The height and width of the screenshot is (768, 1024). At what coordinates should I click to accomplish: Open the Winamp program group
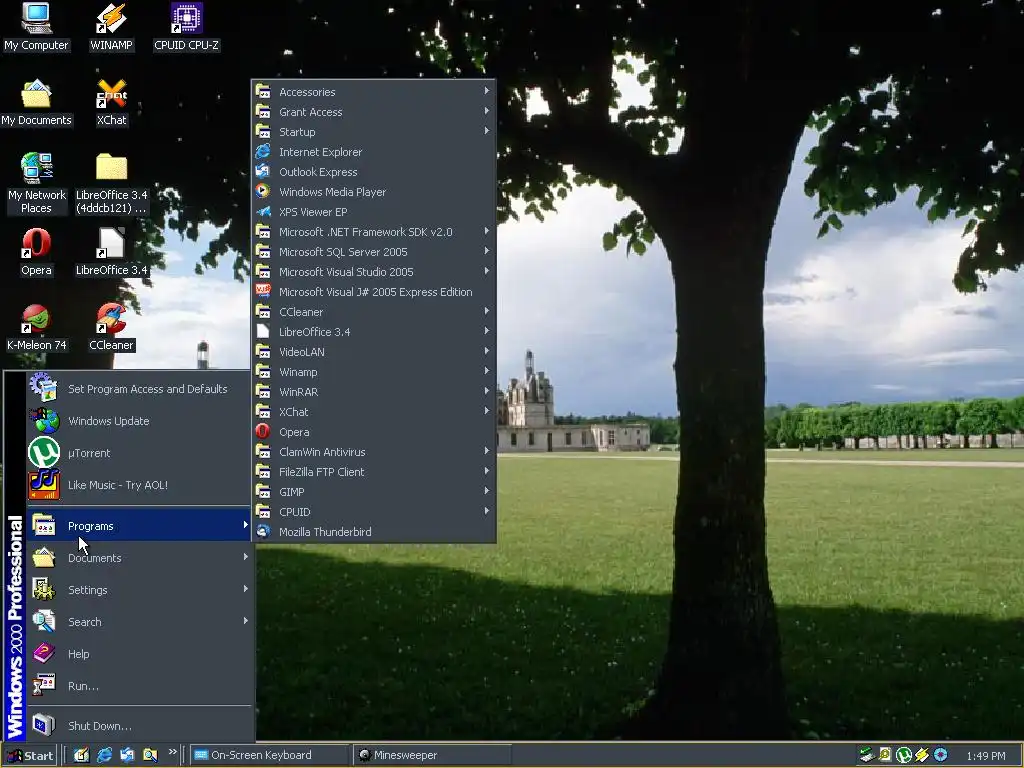click(x=374, y=372)
